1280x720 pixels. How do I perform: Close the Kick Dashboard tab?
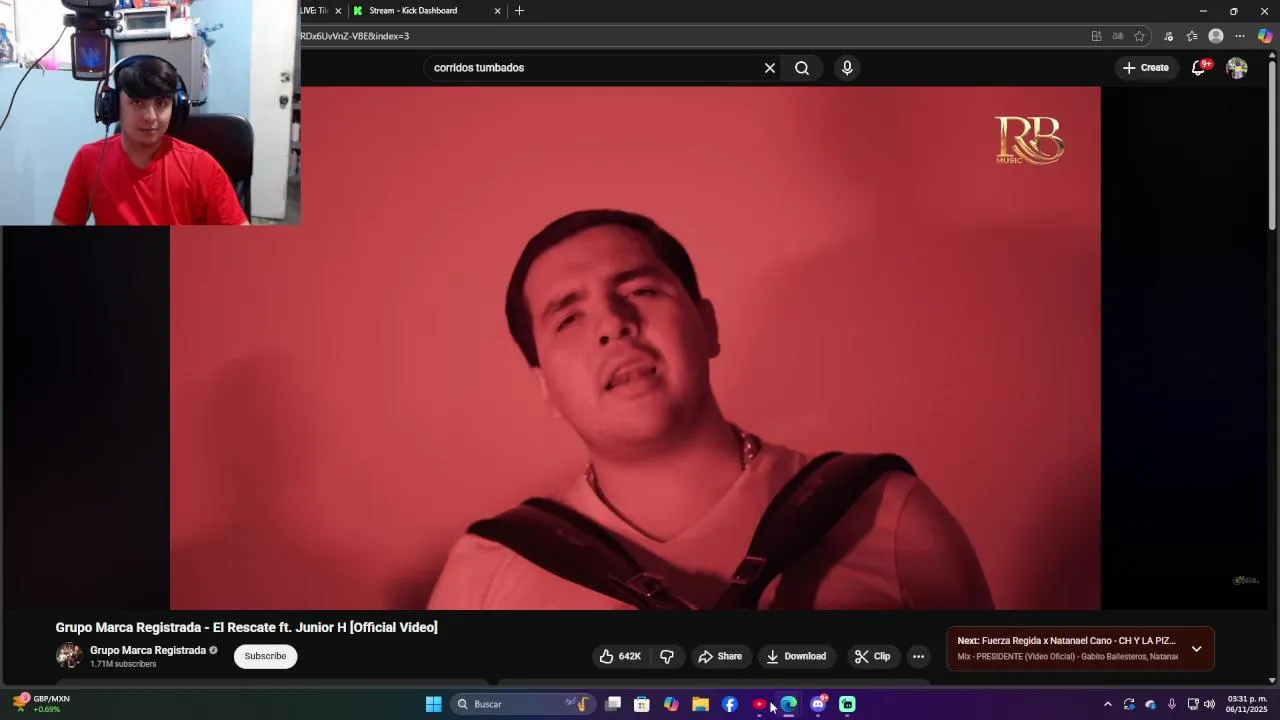[x=497, y=11]
